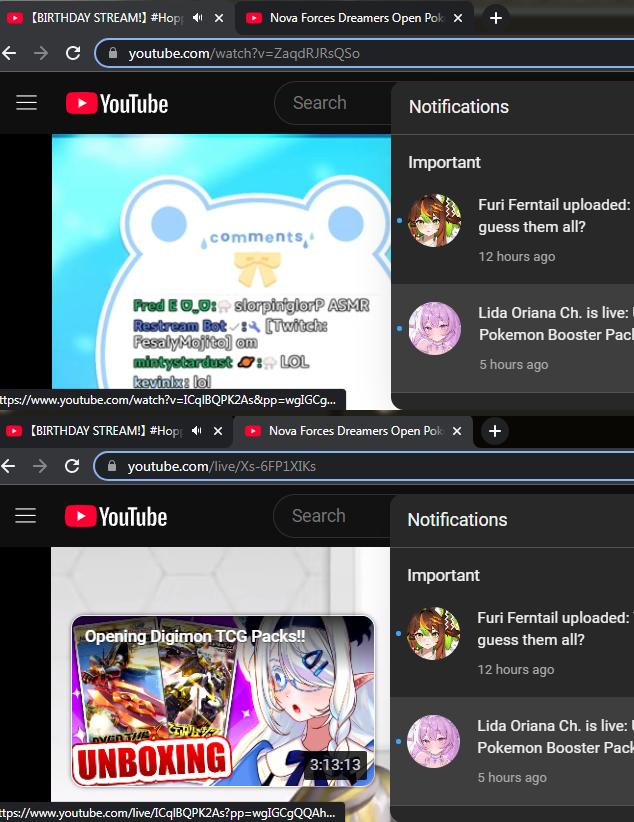The image size is (634, 822).
Task: Click the YouTube Search box in bottom window
Action: pyautogui.click(x=332, y=516)
